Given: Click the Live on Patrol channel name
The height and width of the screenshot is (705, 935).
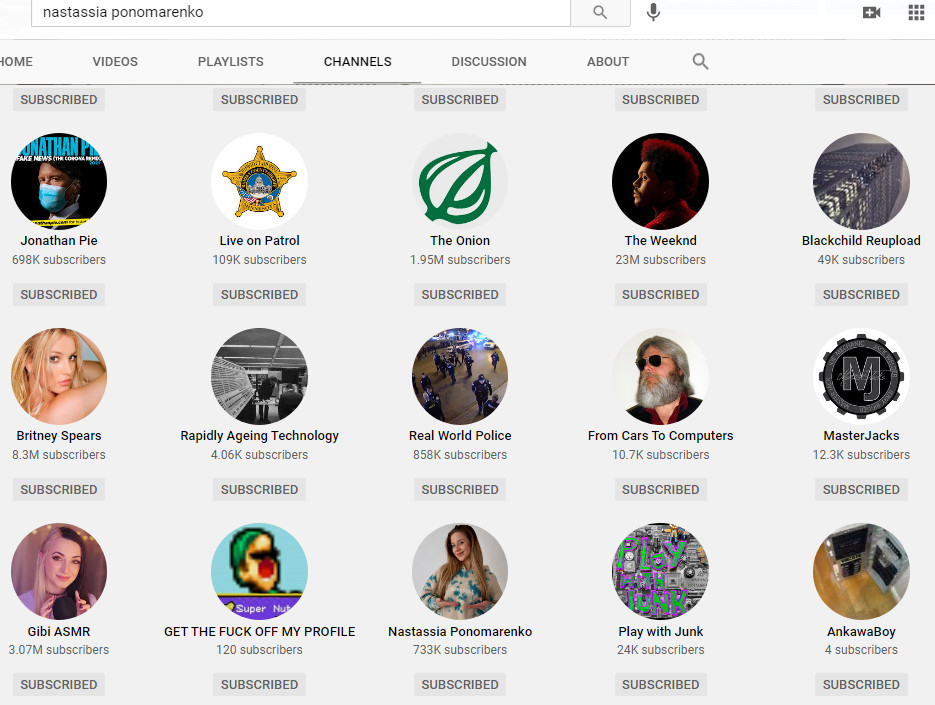Looking at the screenshot, I should coord(259,240).
